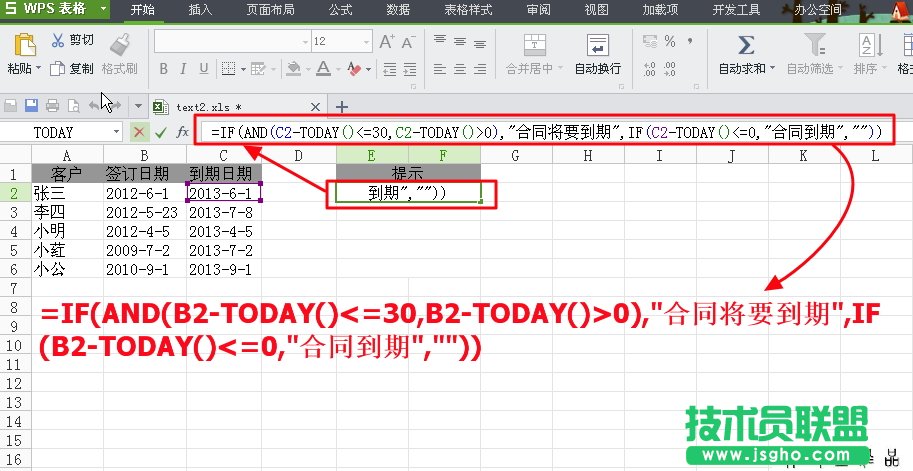Toggle Italic formatting
This screenshot has width=913, height=471.
(x=183, y=69)
